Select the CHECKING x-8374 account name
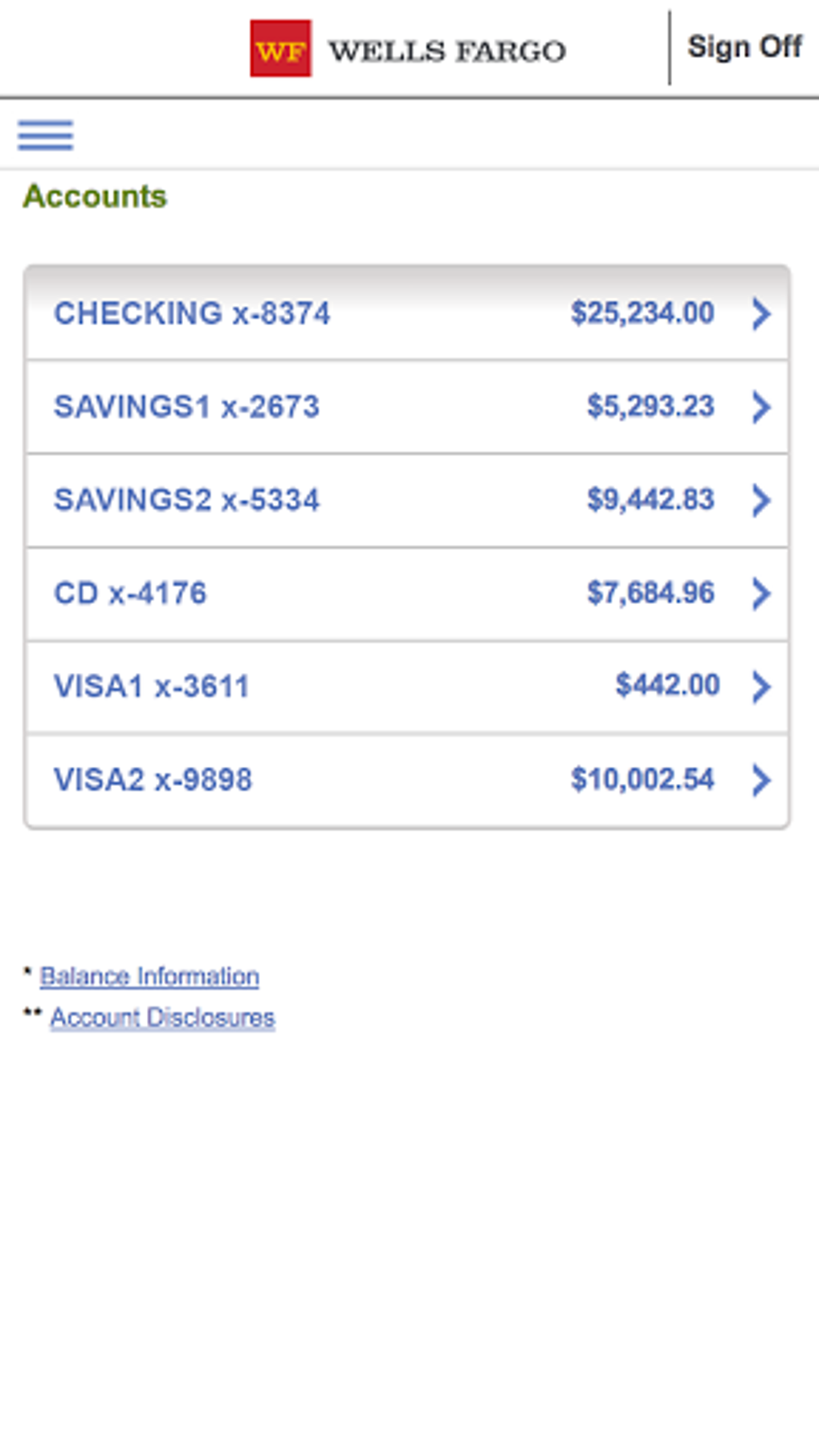This screenshot has height=1456, width=819. coord(192,313)
